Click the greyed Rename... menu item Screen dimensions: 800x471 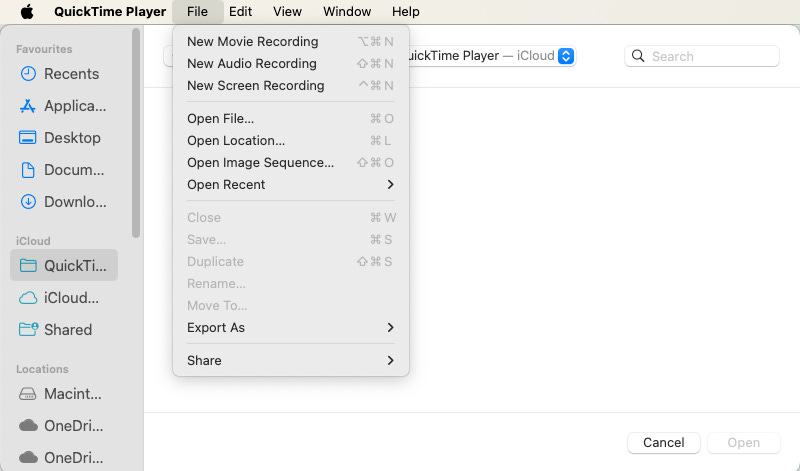point(291,283)
